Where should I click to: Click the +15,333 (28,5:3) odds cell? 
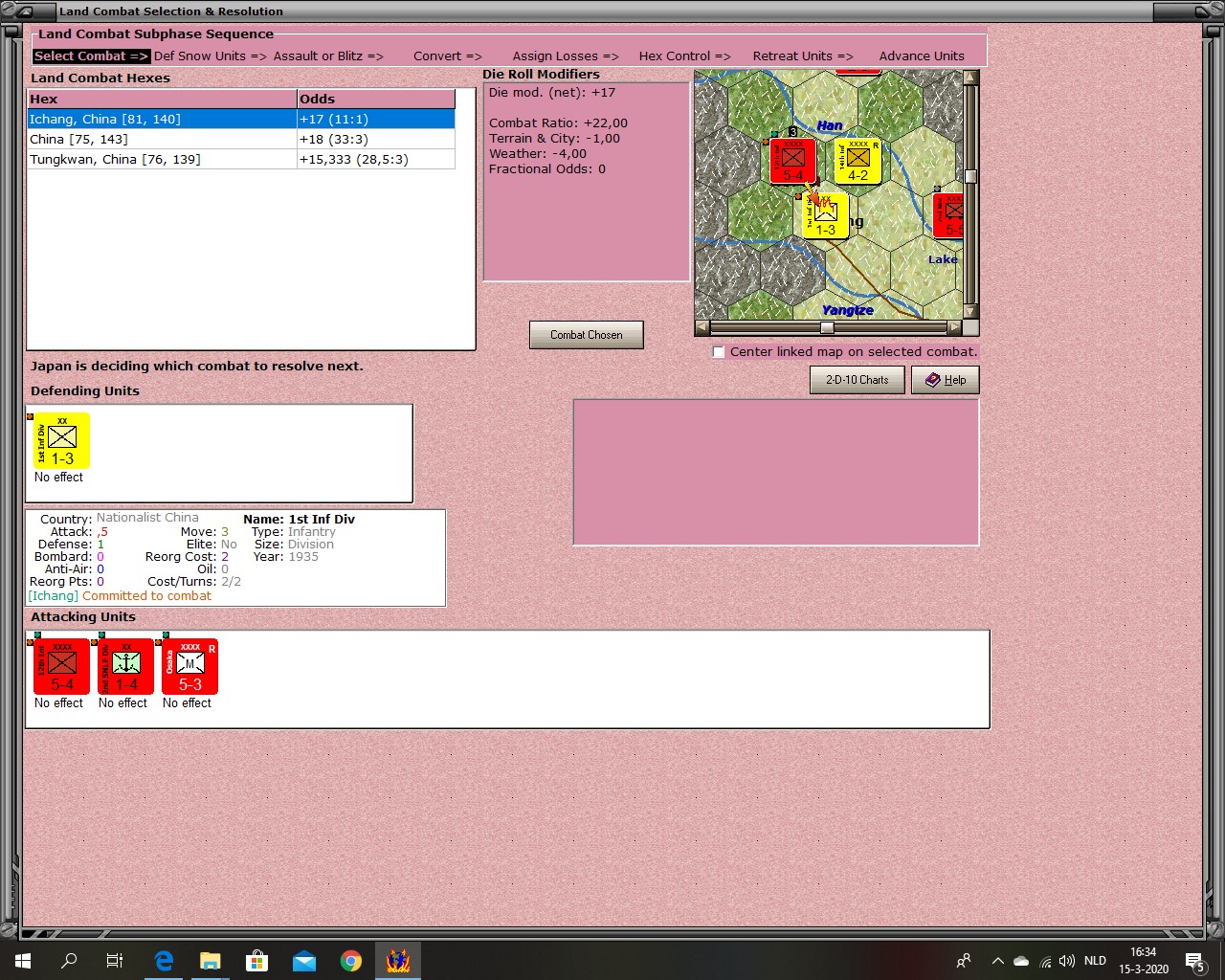point(376,160)
